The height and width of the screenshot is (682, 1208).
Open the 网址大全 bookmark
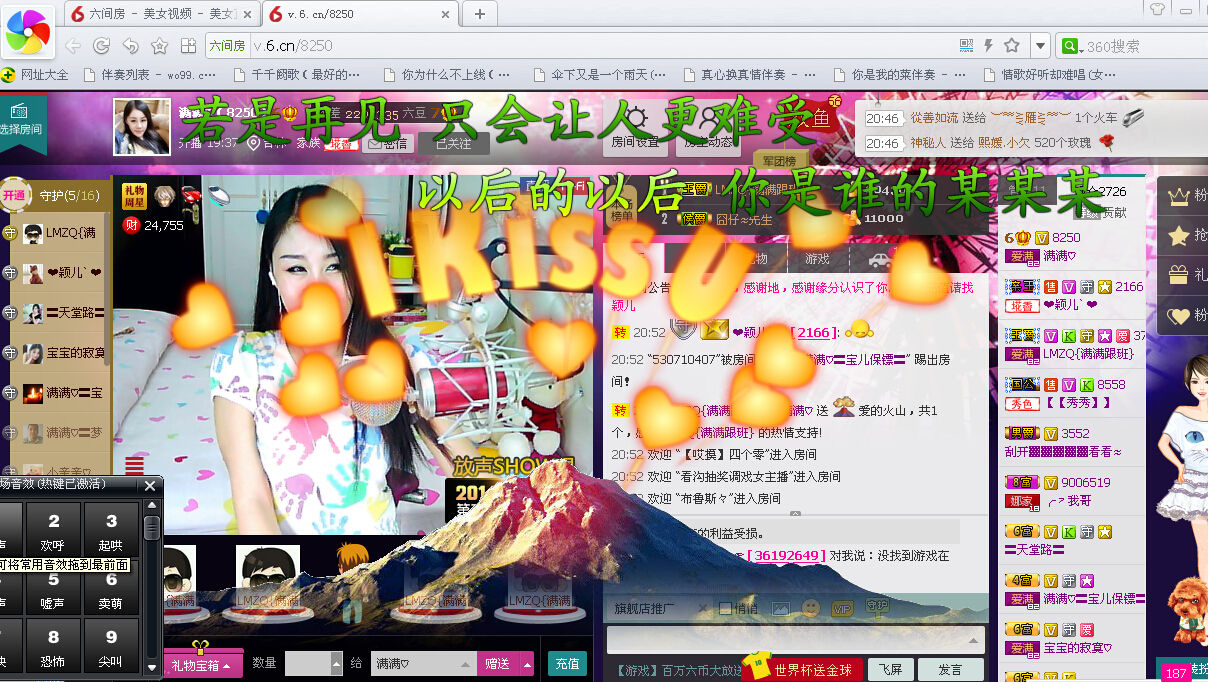36,75
